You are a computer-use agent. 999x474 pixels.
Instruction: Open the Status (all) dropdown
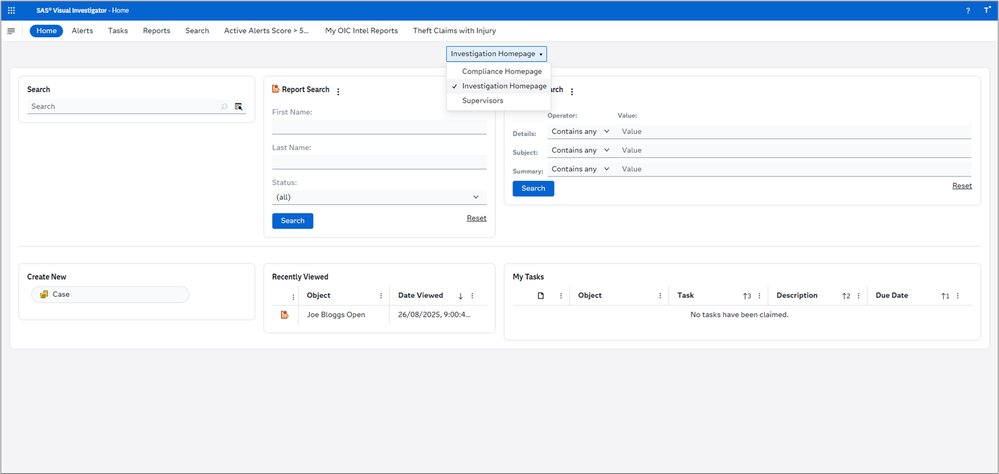[379, 198]
